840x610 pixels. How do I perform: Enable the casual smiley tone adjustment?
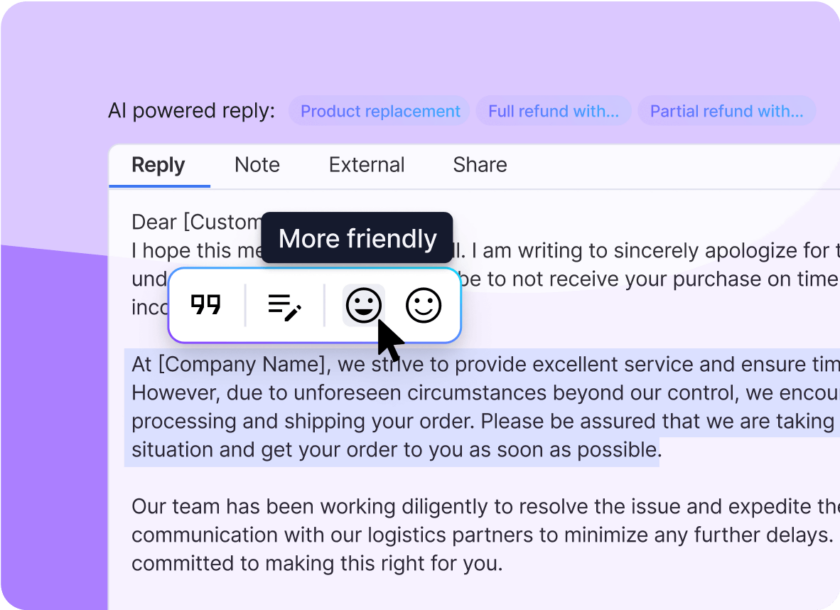(423, 304)
